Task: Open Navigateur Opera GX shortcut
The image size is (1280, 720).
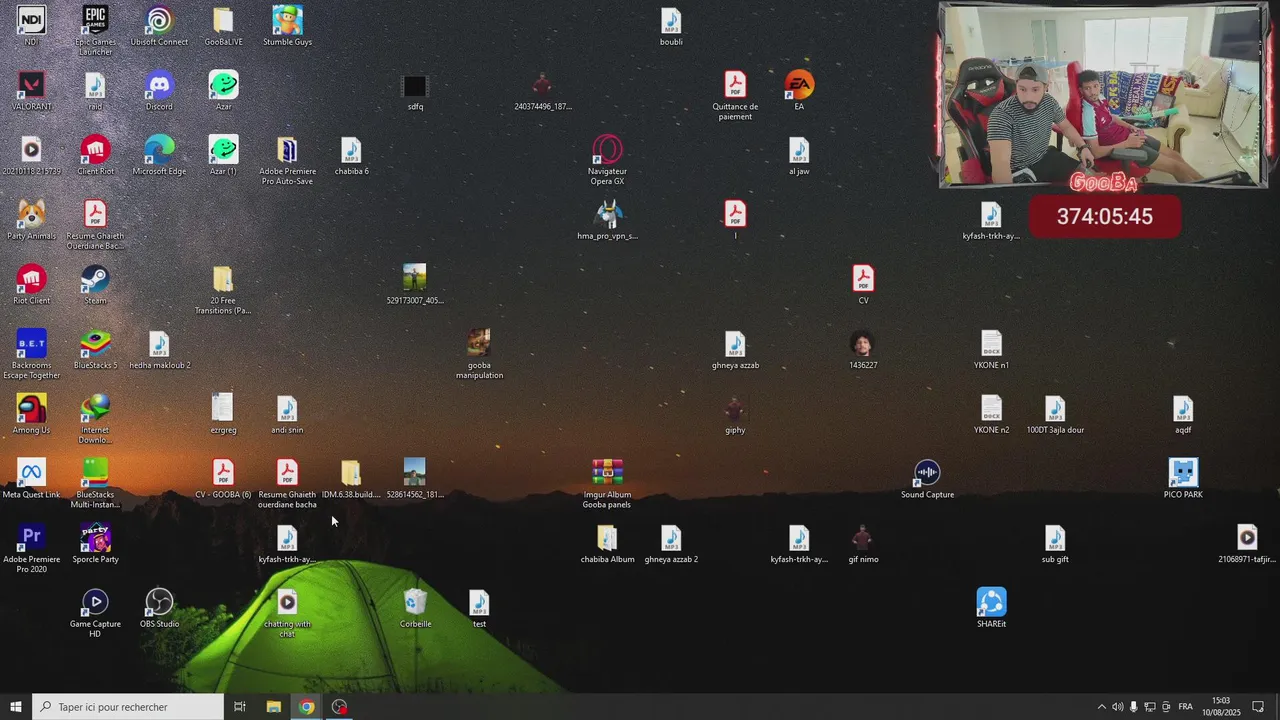Action: (x=607, y=151)
